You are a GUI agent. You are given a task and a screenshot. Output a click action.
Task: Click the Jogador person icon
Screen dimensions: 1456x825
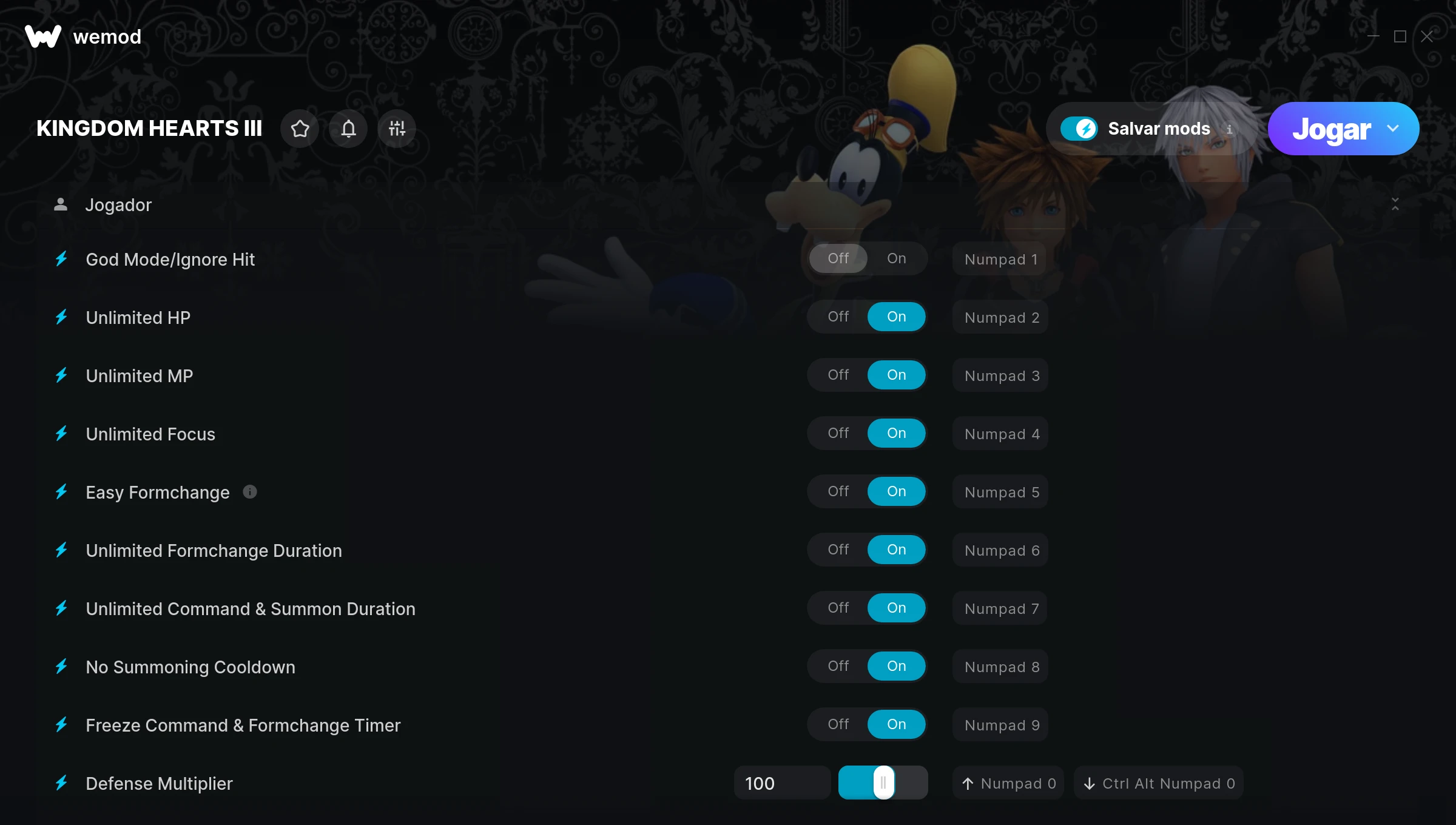pos(61,204)
